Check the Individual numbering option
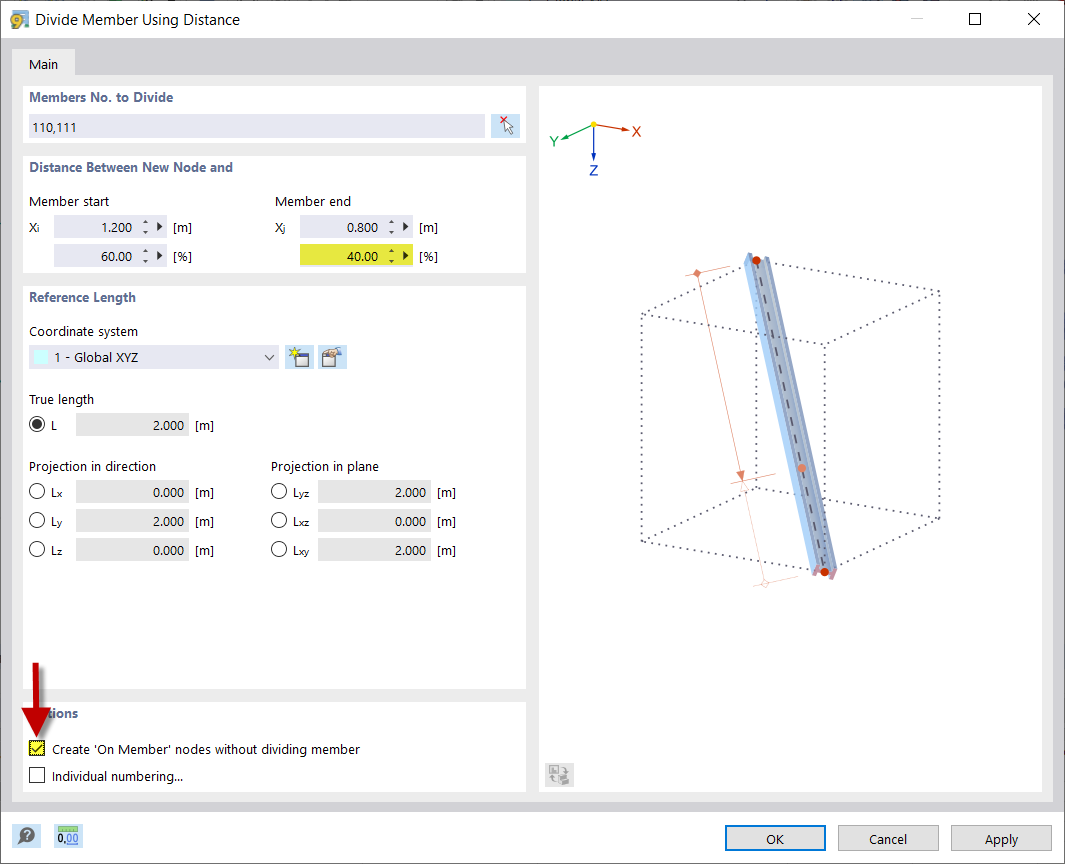The image size is (1065, 864). 36,775
